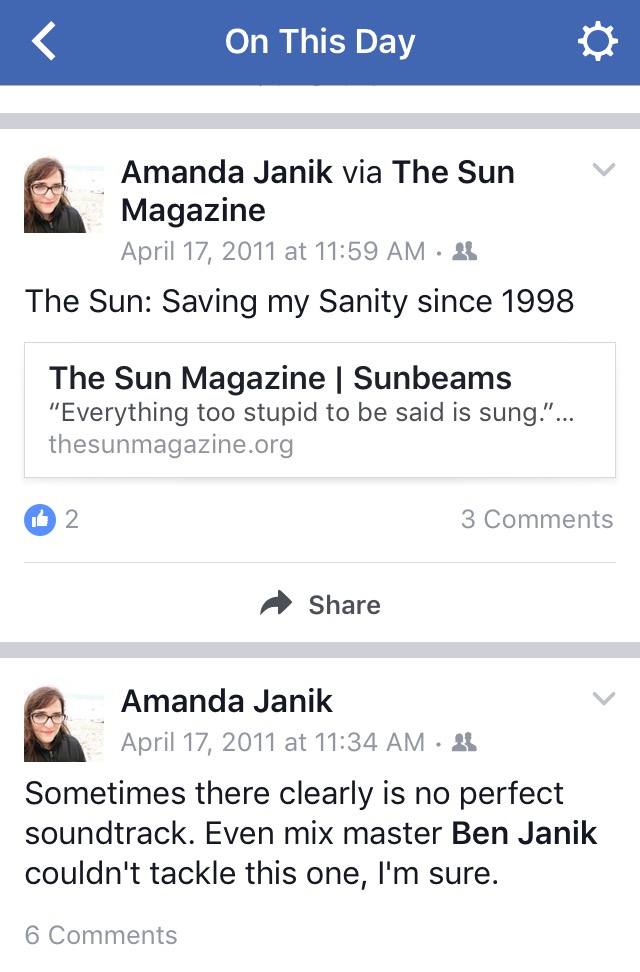Open On This Day settings gear

(597, 42)
